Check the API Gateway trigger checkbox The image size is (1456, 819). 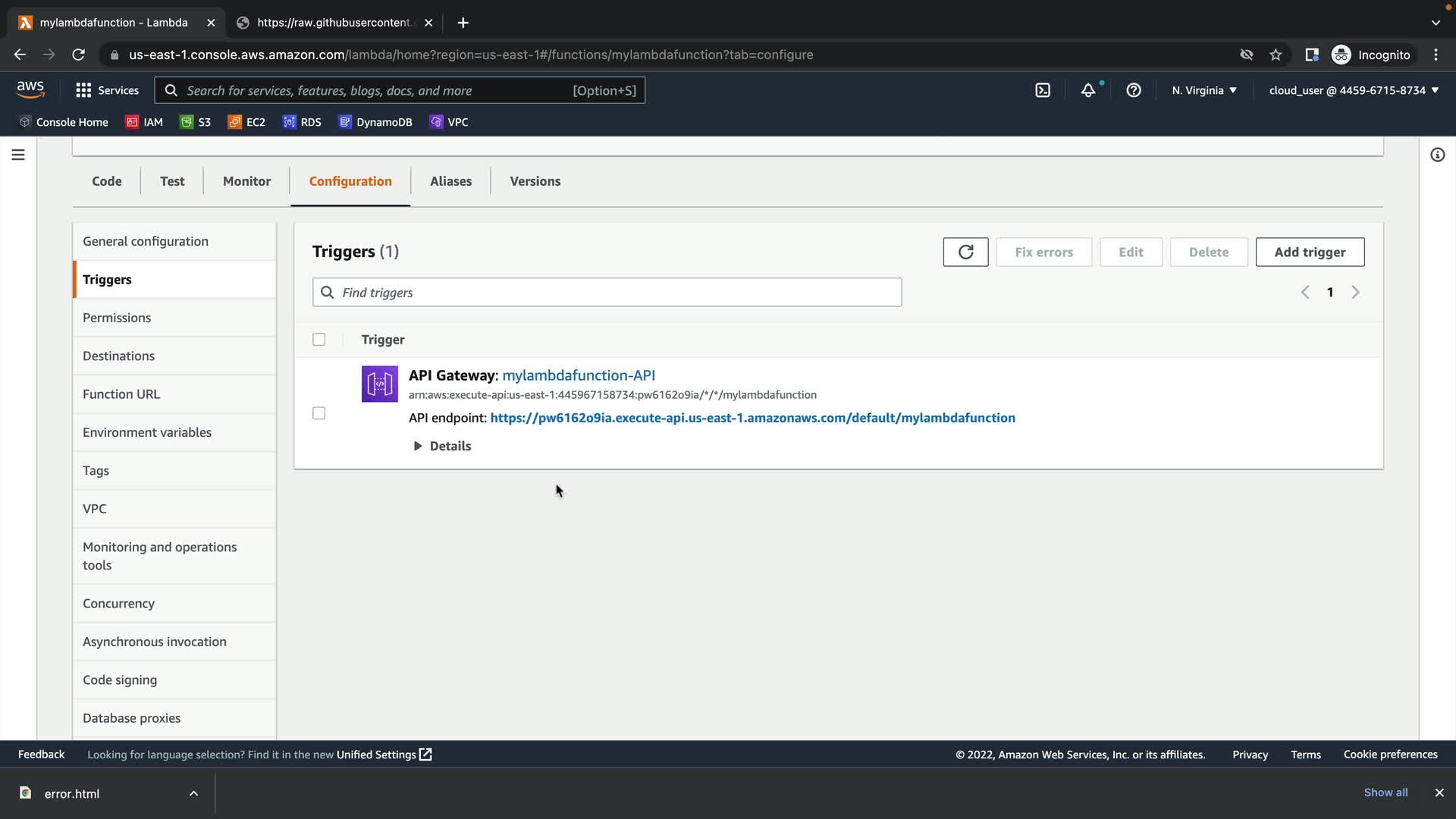[x=319, y=413]
